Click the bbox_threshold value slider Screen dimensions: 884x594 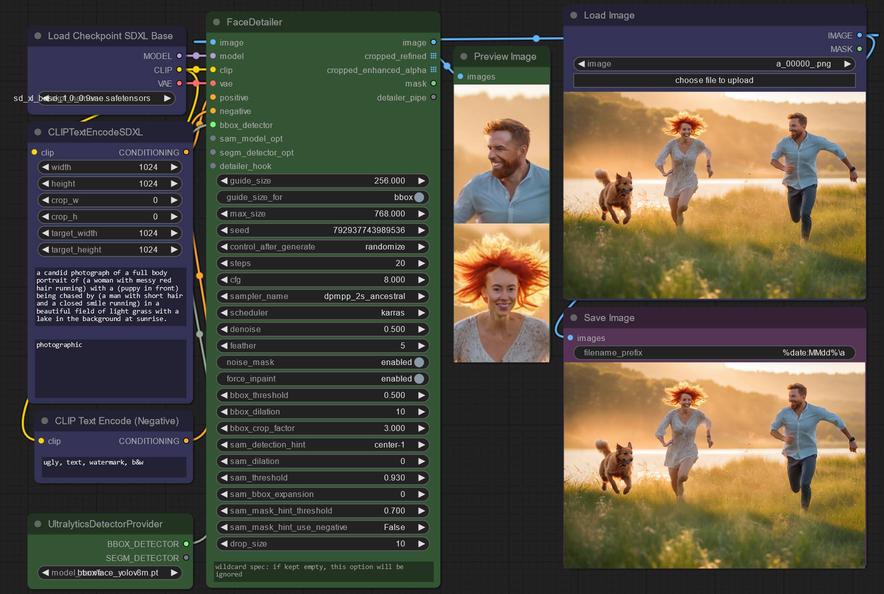(x=322, y=395)
